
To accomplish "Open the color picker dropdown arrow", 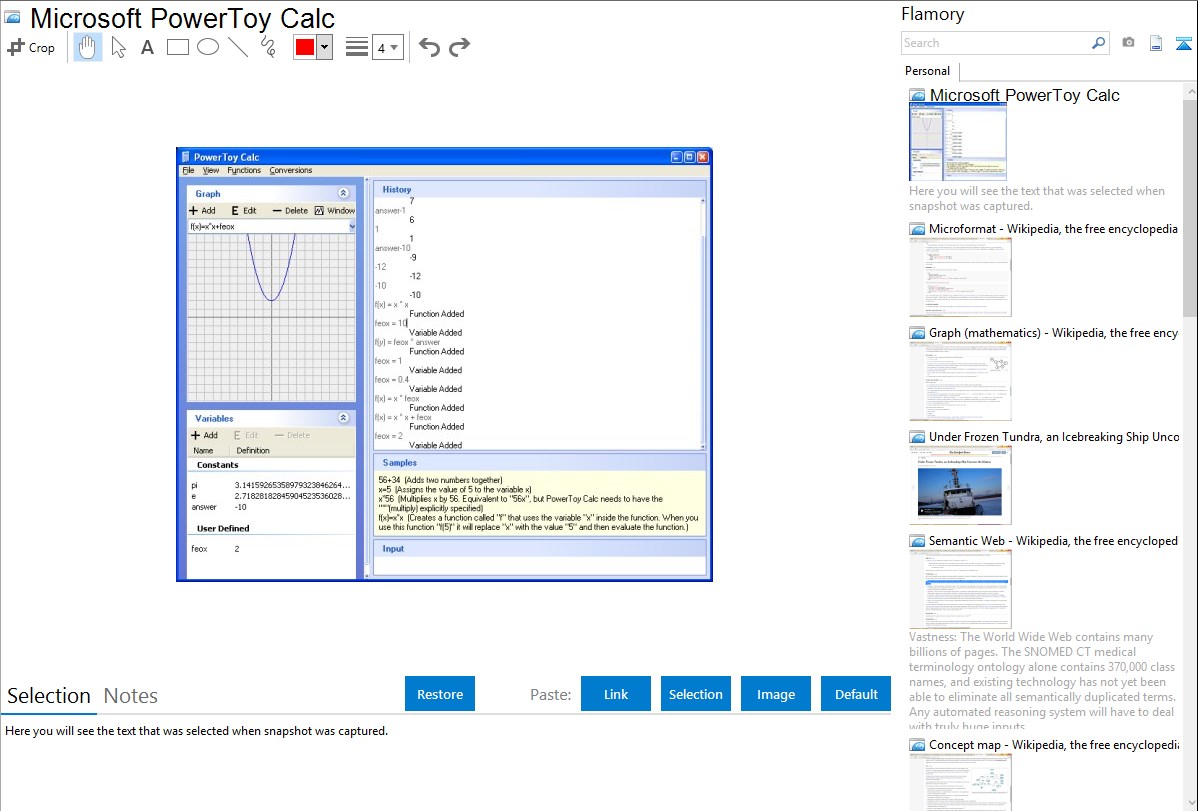I will pos(325,47).
